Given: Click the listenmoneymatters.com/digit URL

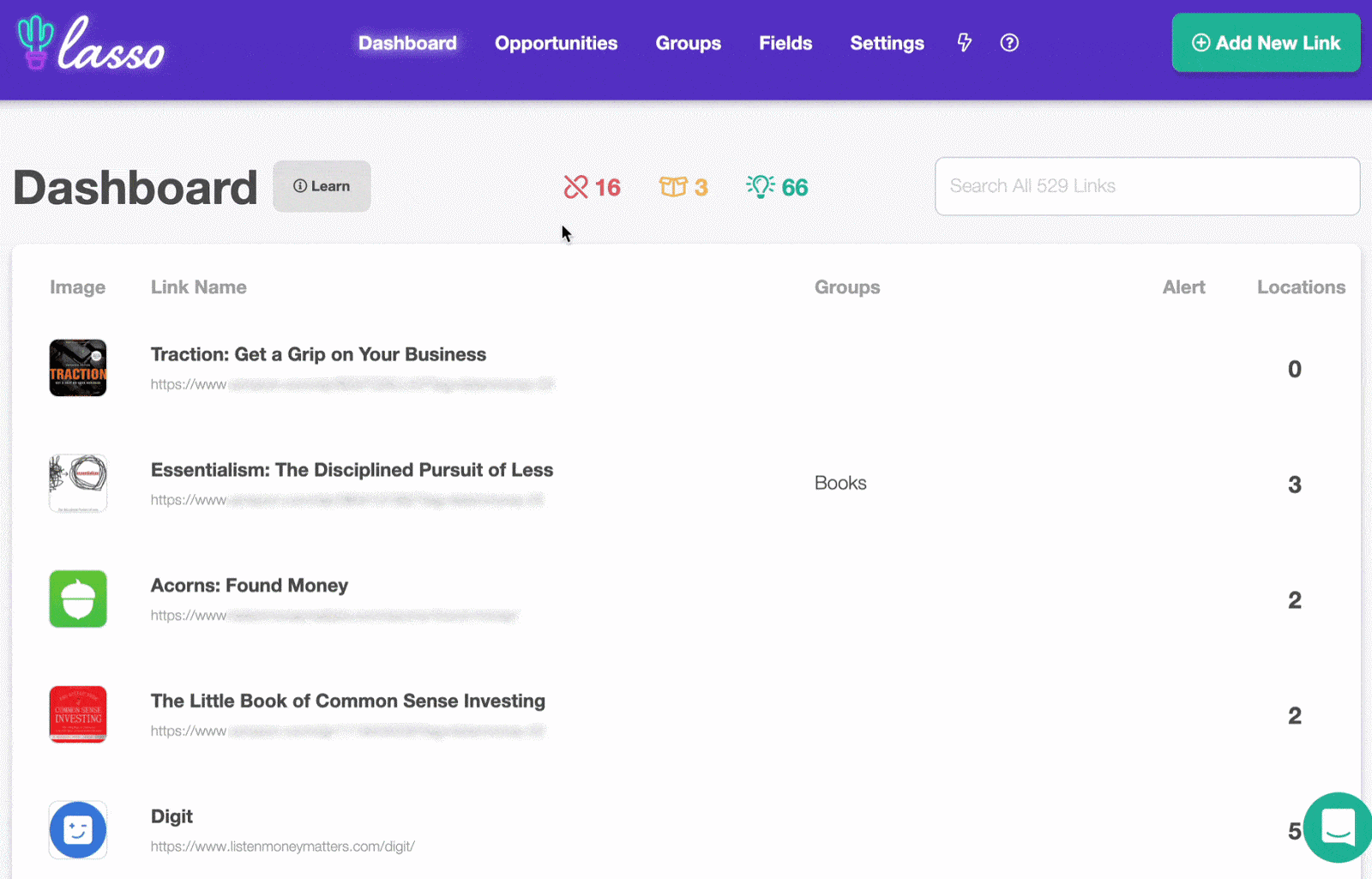Looking at the screenshot, I should click(x=283, y=846).
